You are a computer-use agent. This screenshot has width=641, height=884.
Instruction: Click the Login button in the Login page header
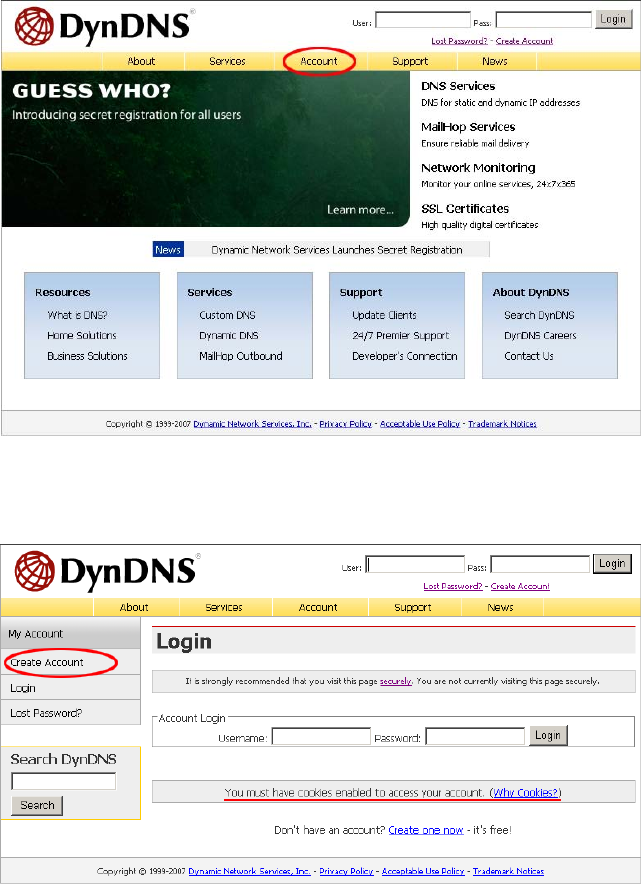[x=612, y=564]
